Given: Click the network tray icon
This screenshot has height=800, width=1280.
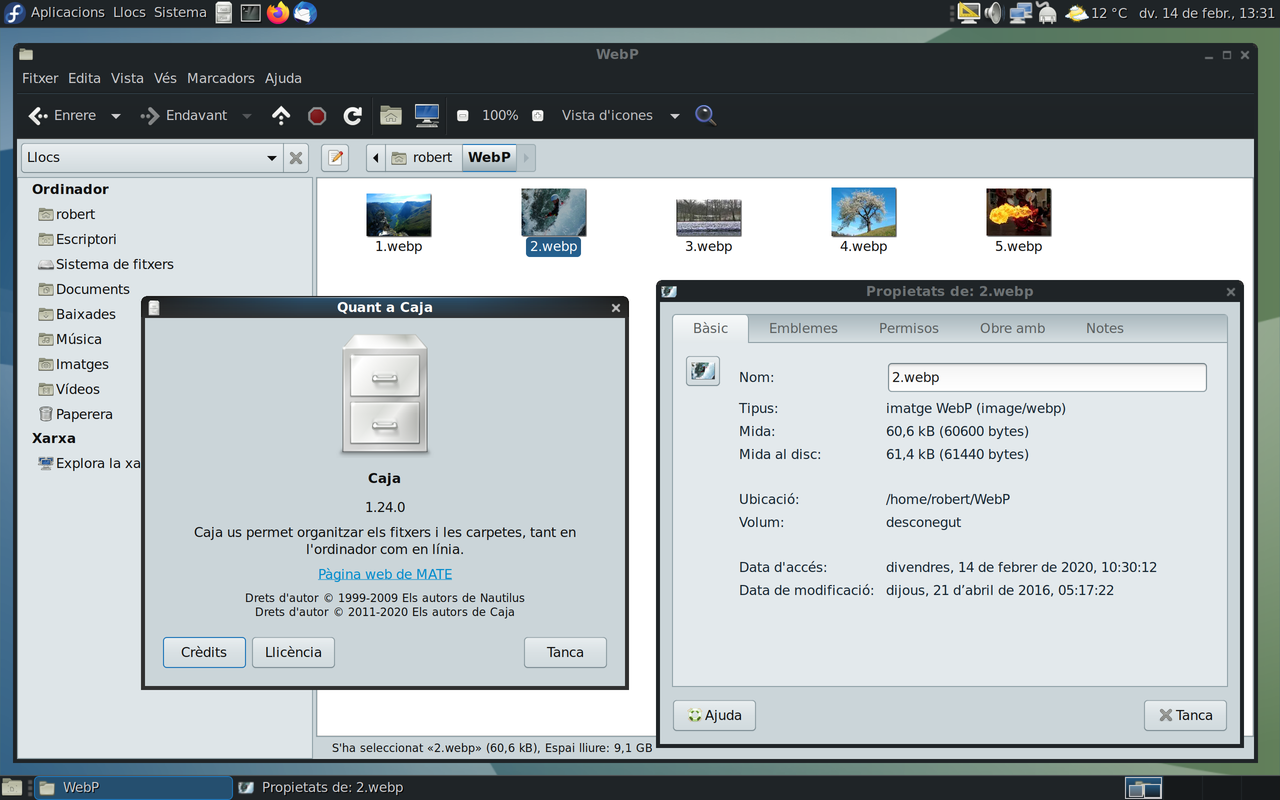Looking at the screenshot, I should pyautogui.click(x=1020, y=13).
